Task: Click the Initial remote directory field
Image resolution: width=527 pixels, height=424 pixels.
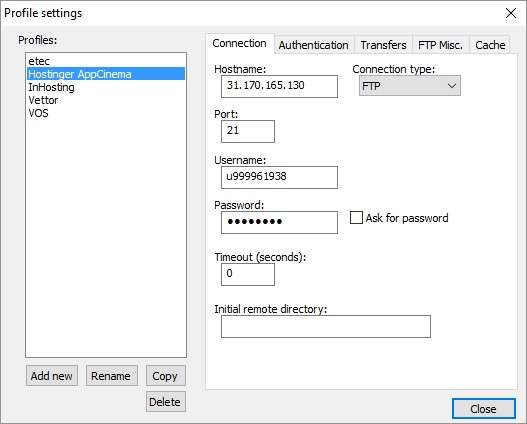Action: tap(326, 327)
